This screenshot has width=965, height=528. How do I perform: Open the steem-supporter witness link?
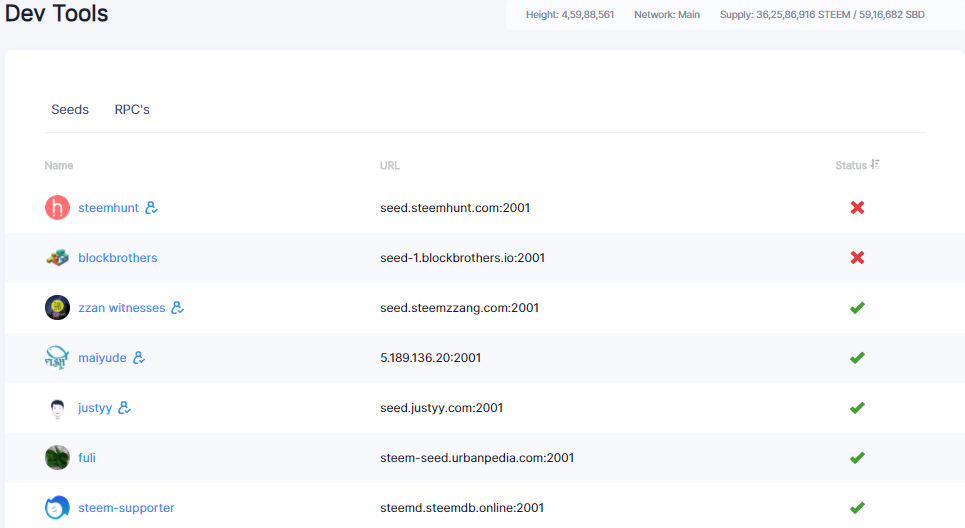tap(126, 508)
